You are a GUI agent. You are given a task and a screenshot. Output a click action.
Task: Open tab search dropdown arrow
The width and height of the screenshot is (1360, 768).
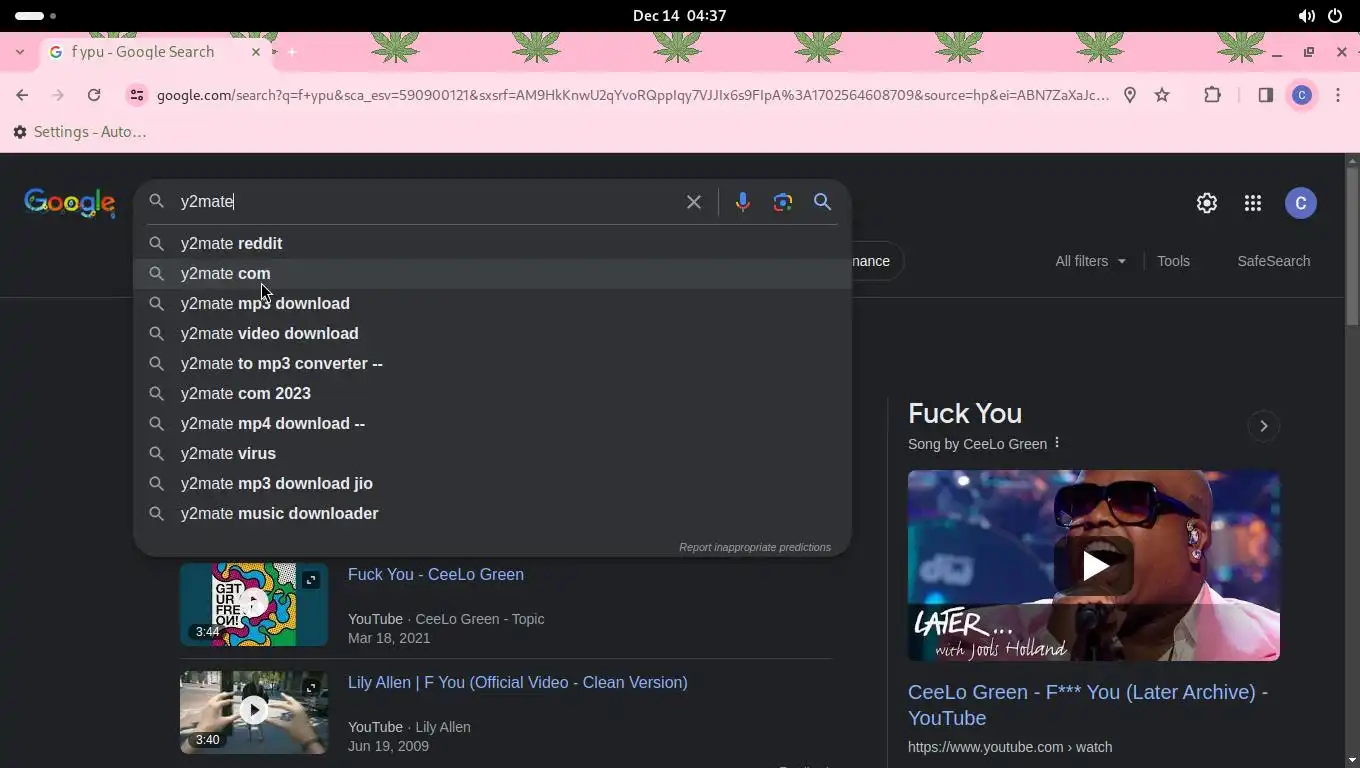(x=20, y=52)
